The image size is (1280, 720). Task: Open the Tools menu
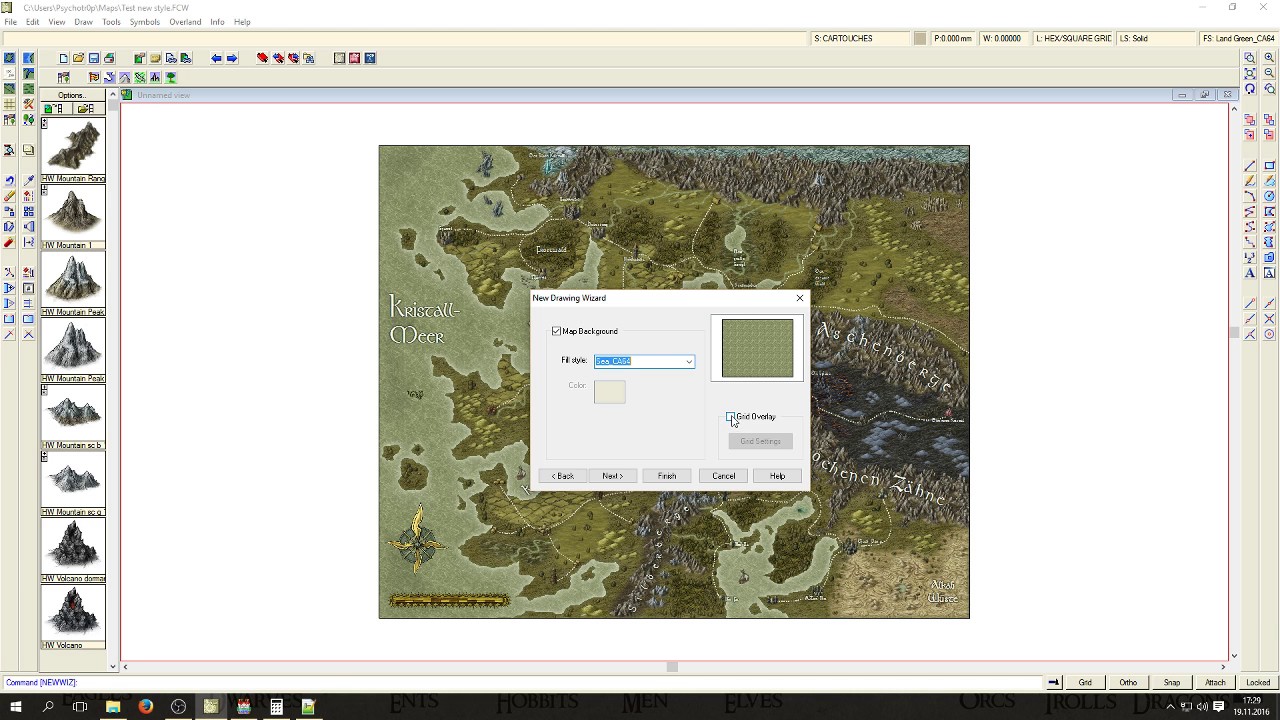pyautogui.click(x=111, y=22)
